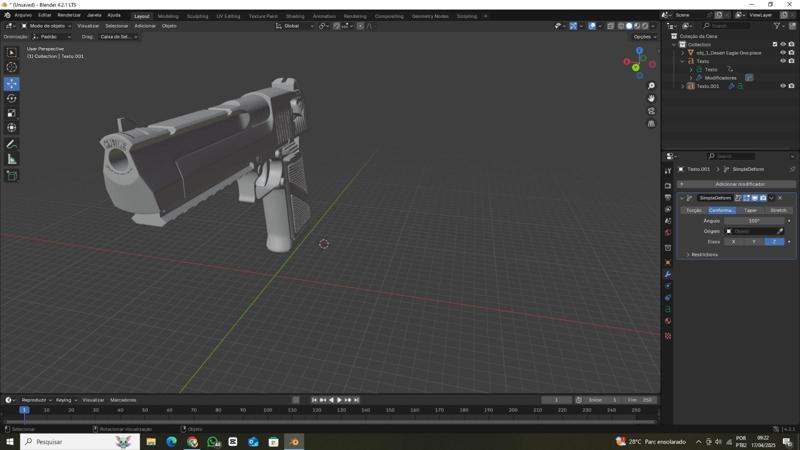Select the 3D Cursor tool

pyautogui.click(x=12, y=67)
